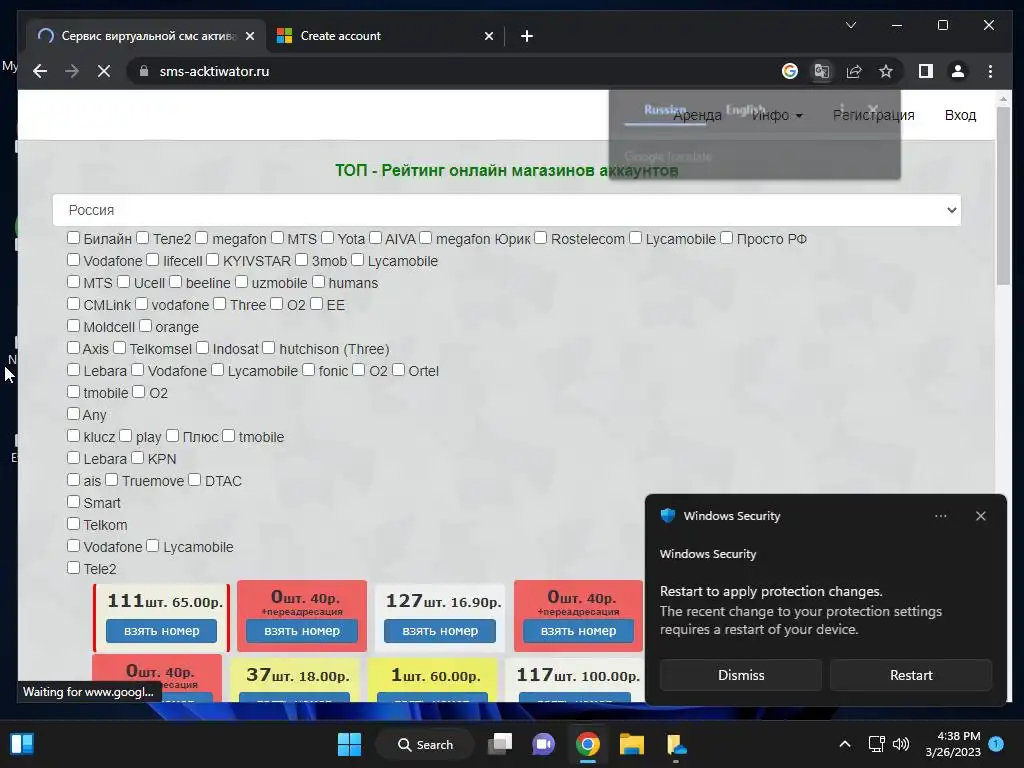Close the Сервис виртуальной смс tab
1024x768 pixels.
click(x=249, y=36)
